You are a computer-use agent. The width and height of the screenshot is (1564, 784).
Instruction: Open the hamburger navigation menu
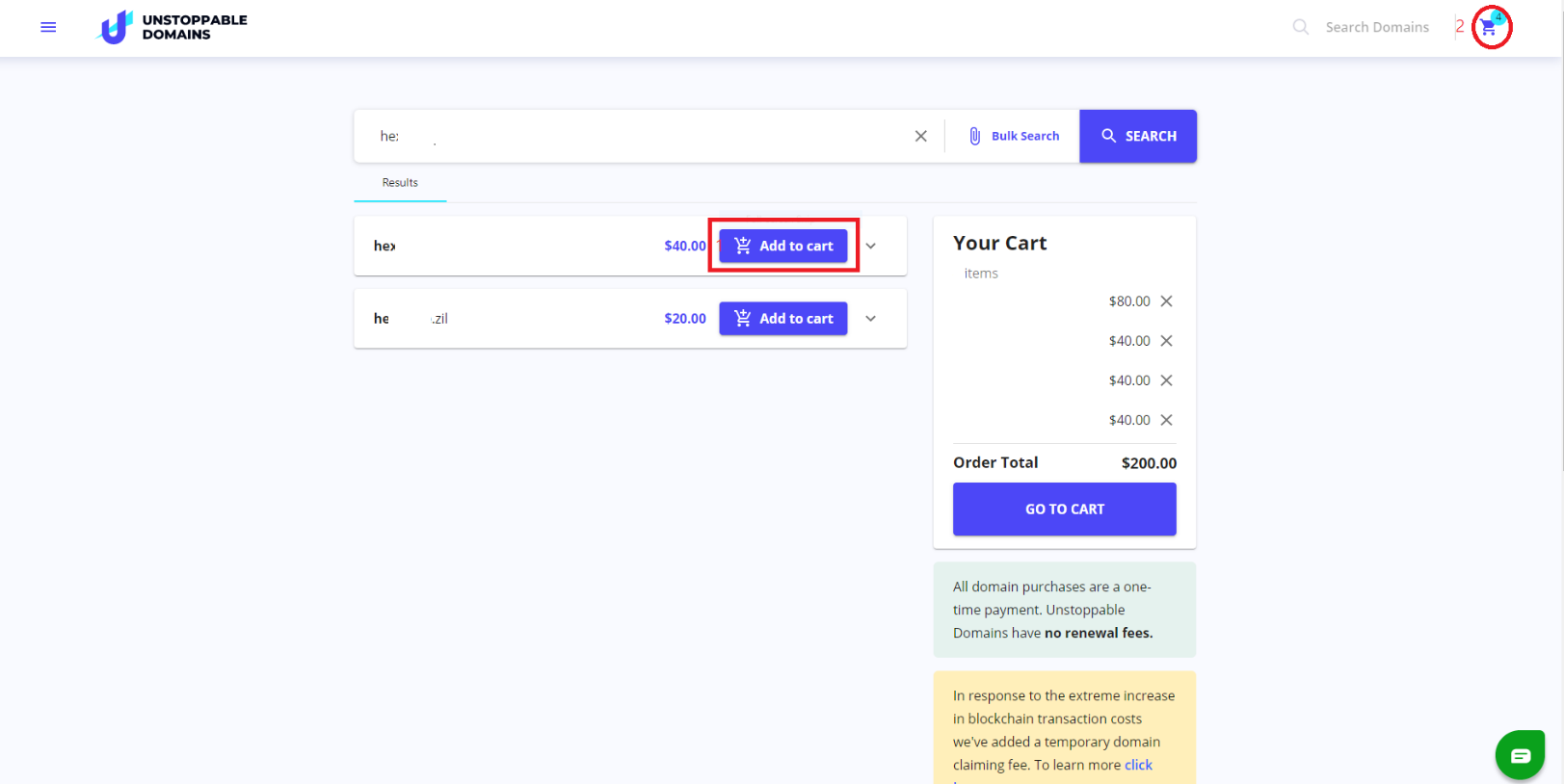(x=48, y=27)
